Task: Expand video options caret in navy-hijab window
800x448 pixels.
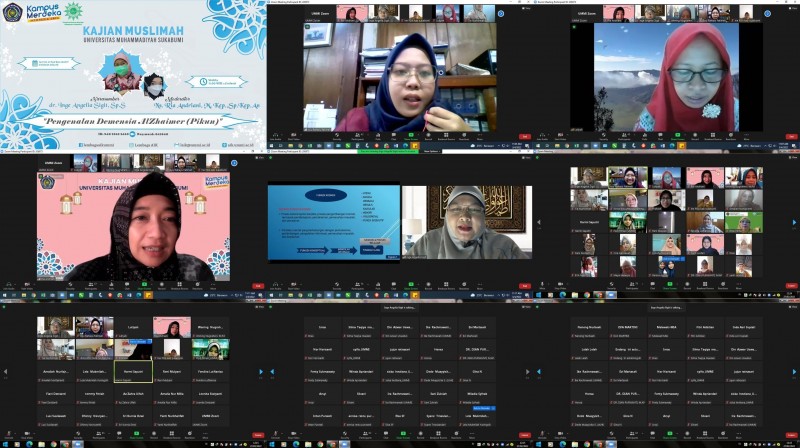Action: tap(301, 135)
